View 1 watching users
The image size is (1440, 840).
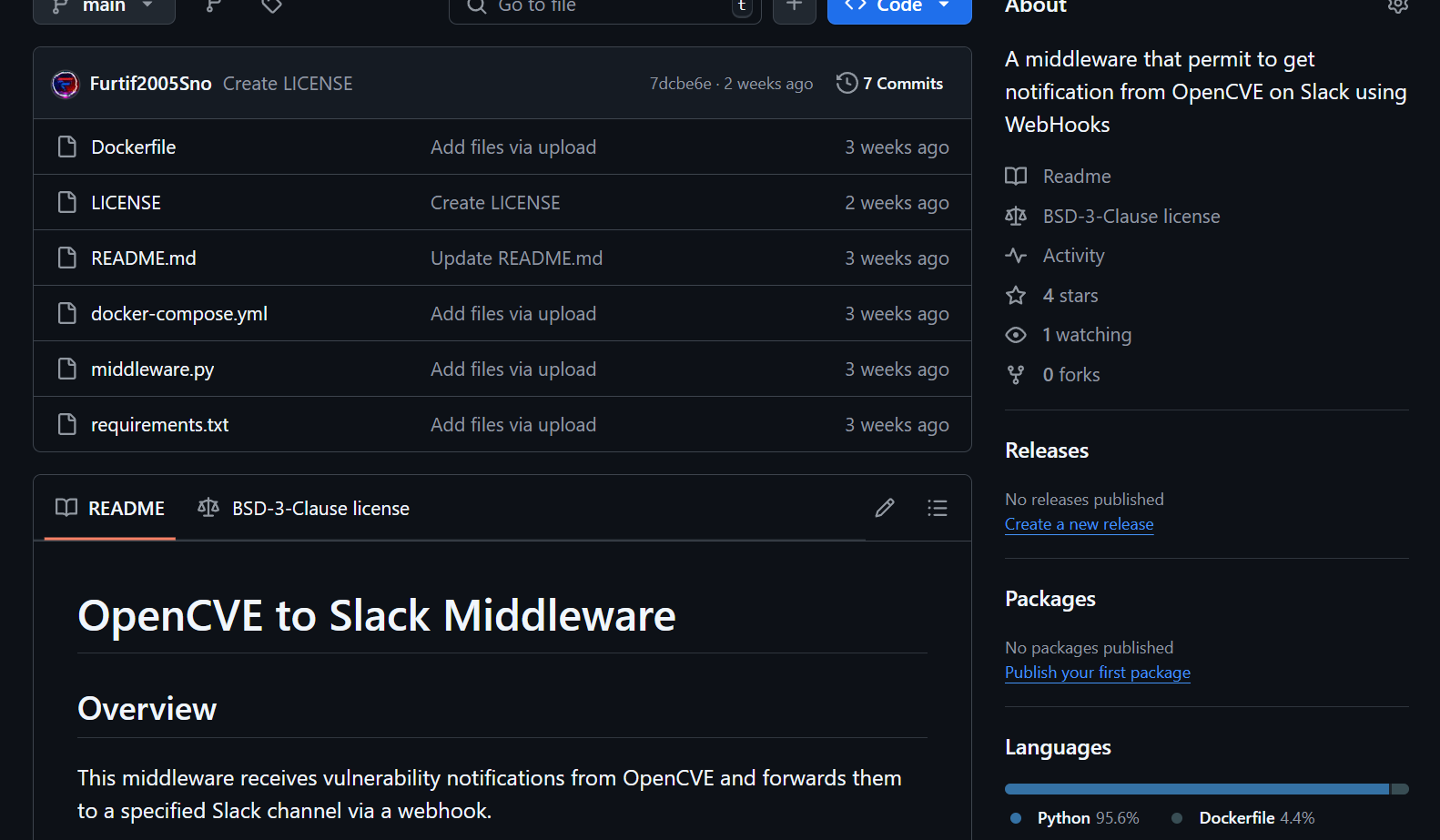(x=1087, y=335)
